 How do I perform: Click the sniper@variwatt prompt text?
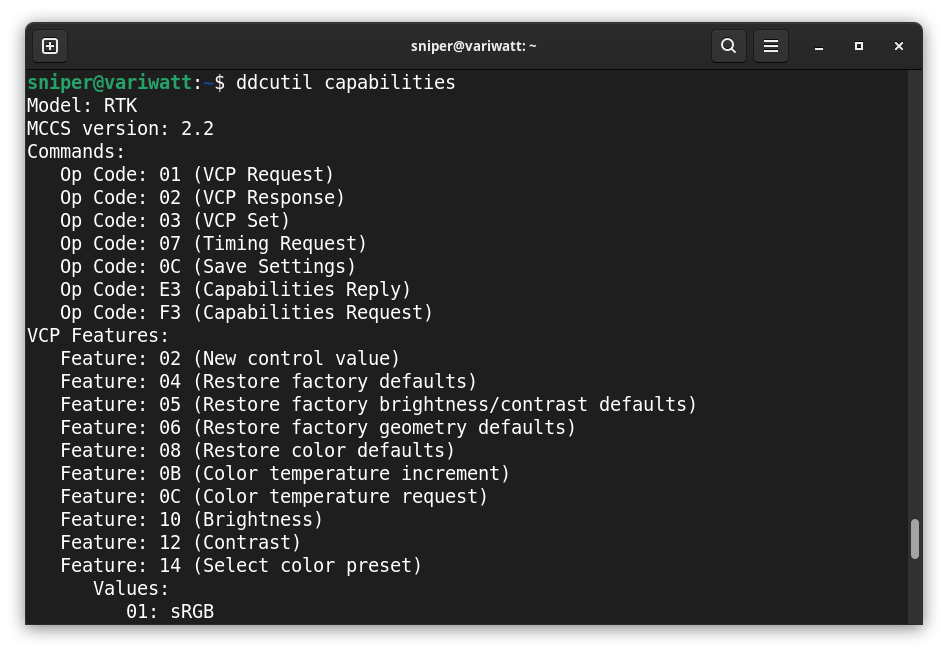pyautogui.click(x=109, y=83)
